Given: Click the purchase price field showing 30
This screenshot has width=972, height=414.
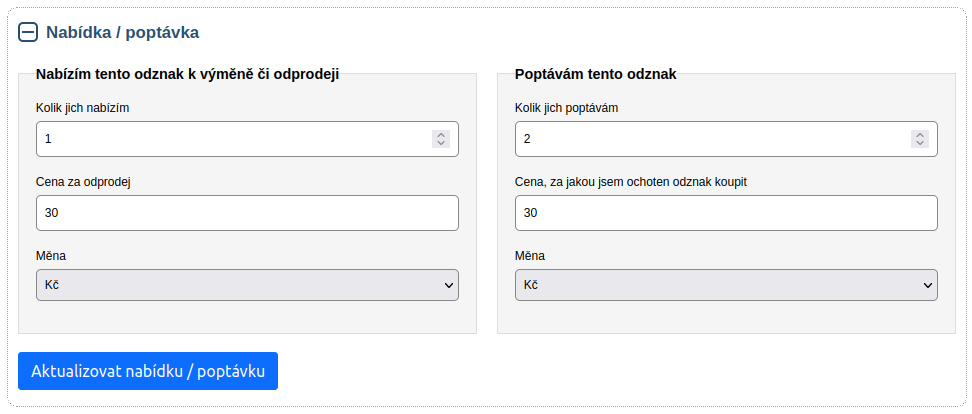Looking at the screenshot, I should [726, 213].
